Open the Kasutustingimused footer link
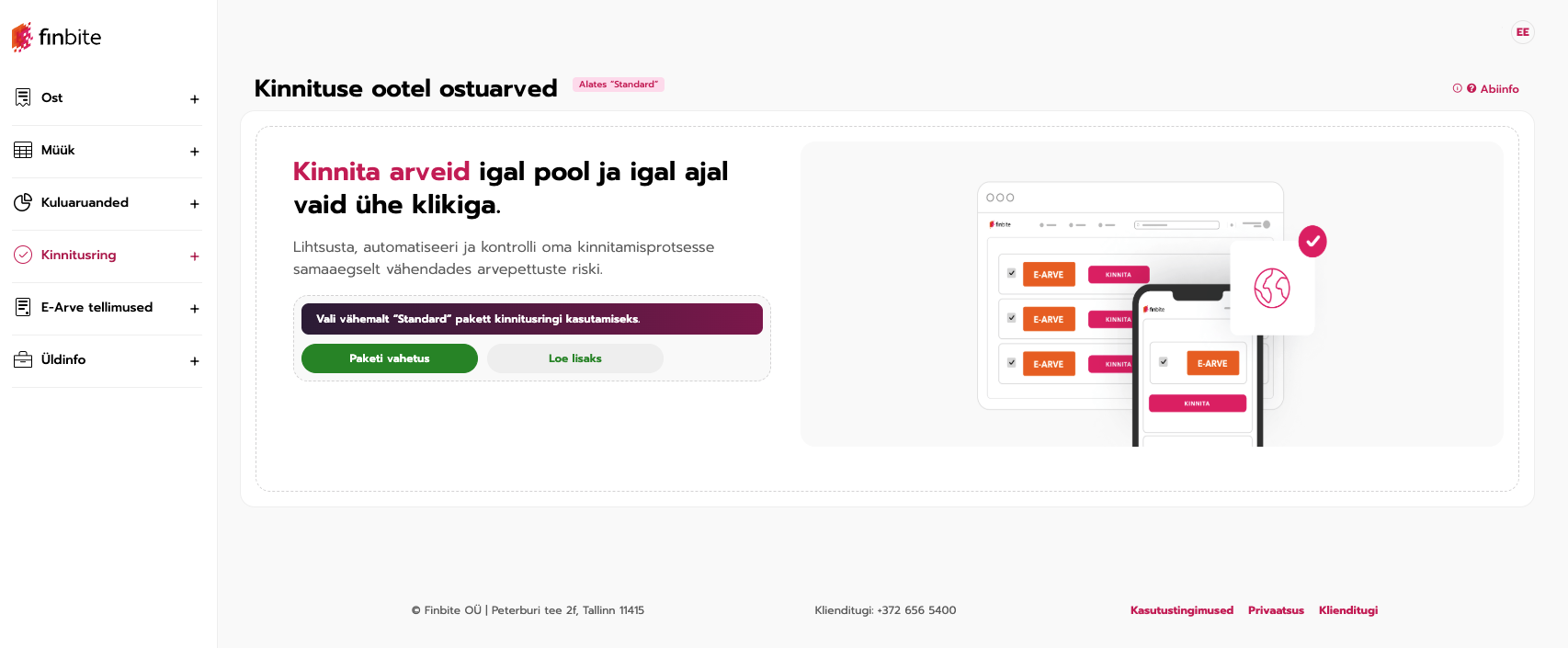 1181,610
